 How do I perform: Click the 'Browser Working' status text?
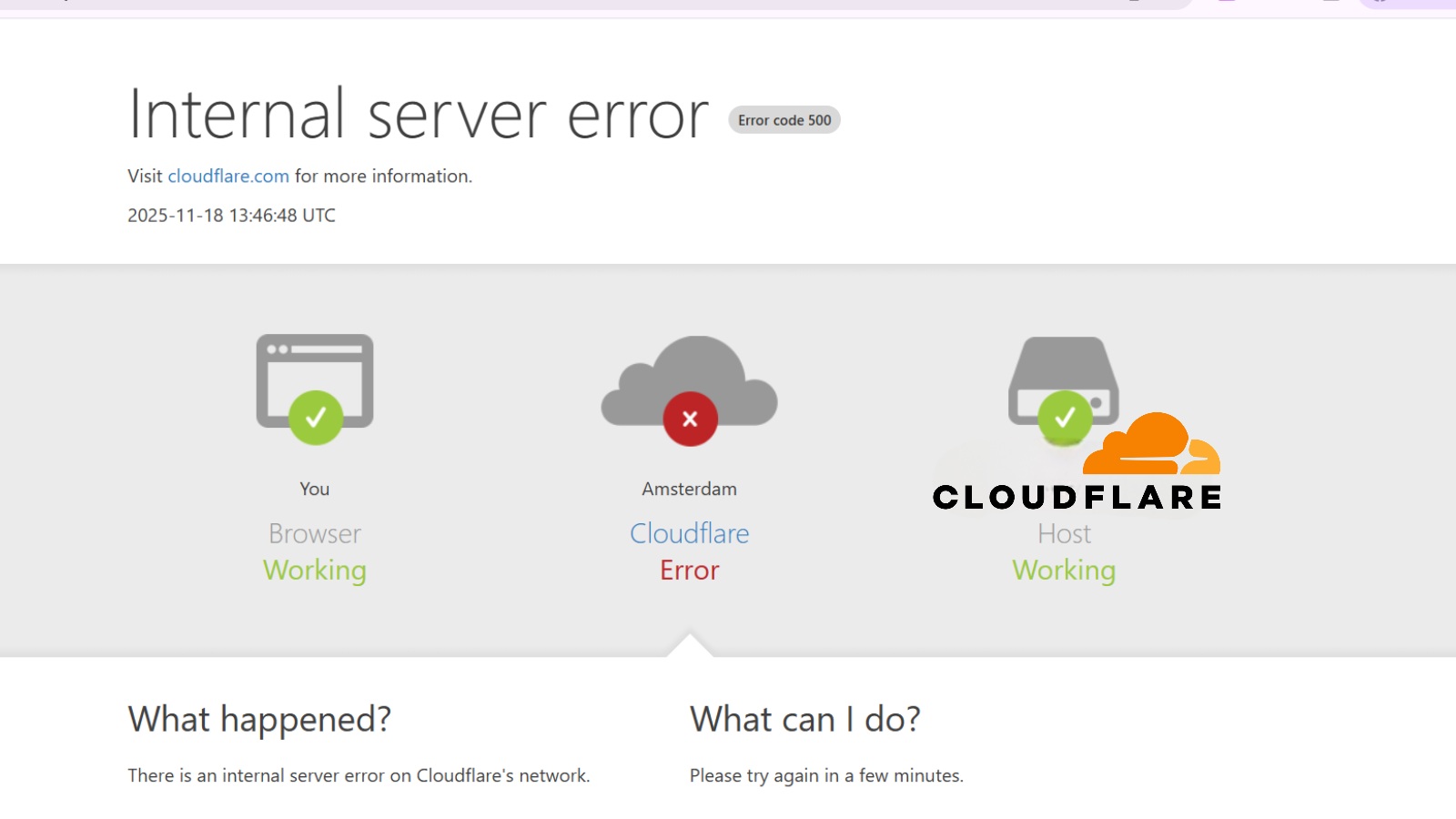(314, 551)
